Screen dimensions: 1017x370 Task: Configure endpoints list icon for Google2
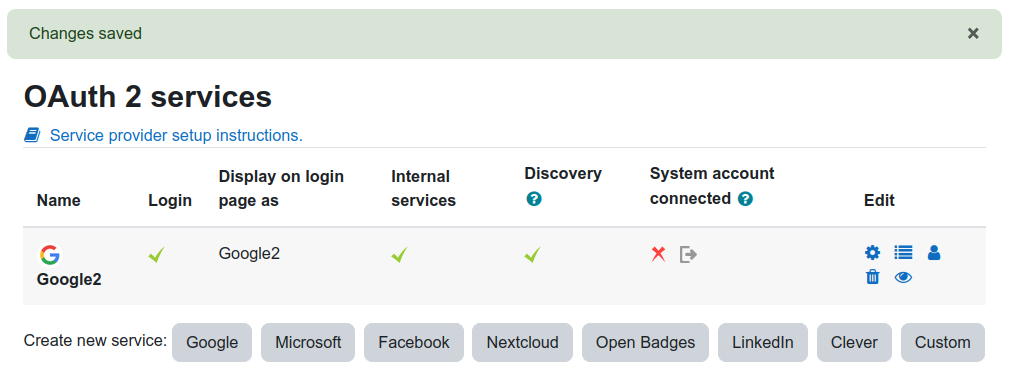(x=903, y=252)
